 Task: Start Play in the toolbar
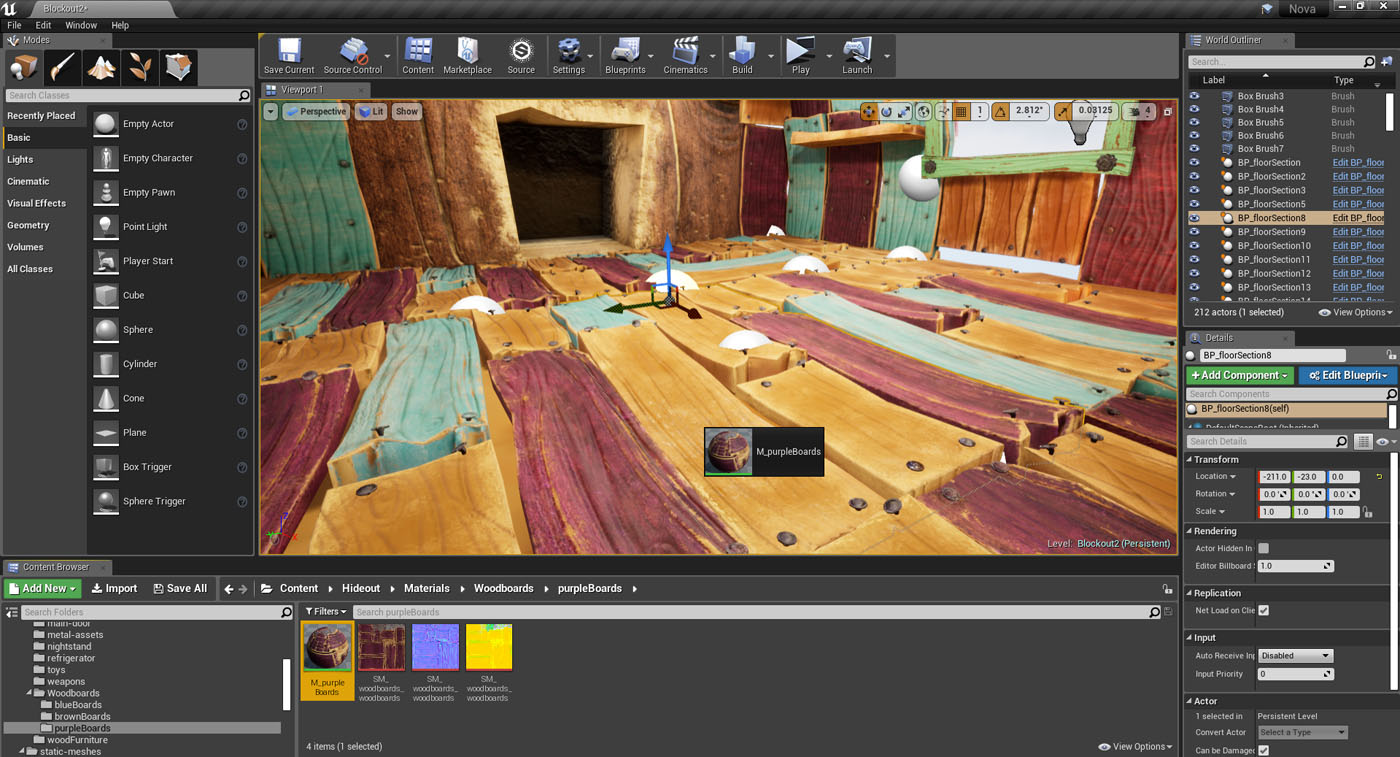(x=800, y=56)
